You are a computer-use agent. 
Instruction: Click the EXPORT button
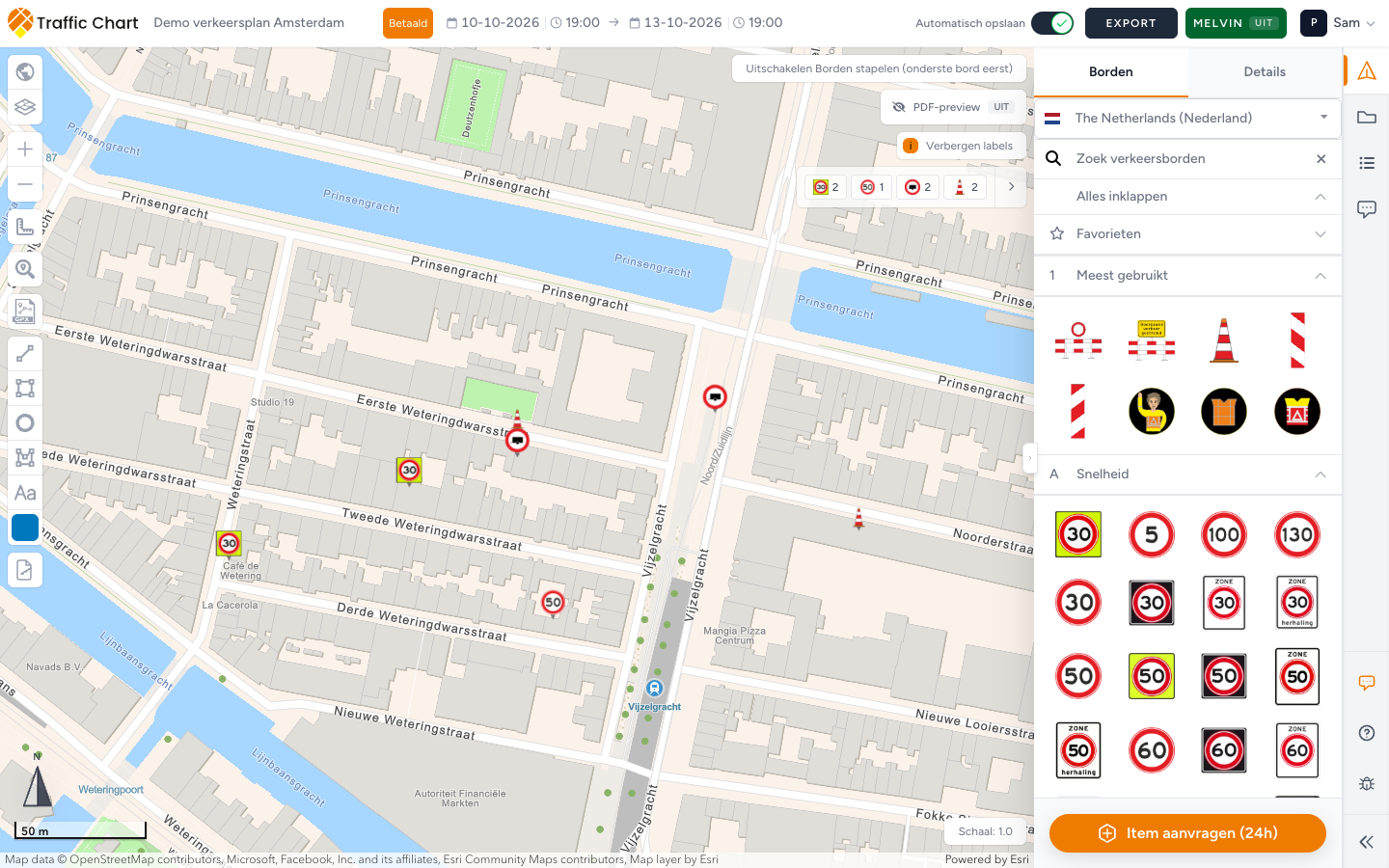(1131, 23)
